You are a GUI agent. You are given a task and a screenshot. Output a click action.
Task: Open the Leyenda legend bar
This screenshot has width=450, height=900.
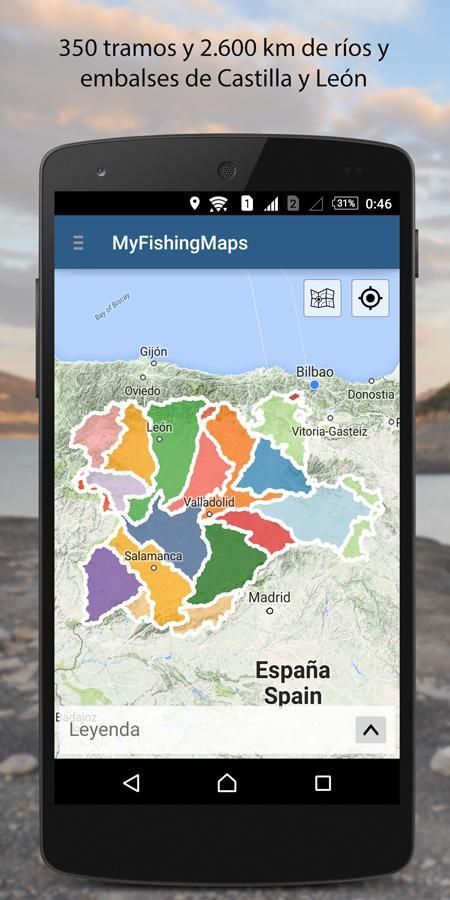coord(227,730)
